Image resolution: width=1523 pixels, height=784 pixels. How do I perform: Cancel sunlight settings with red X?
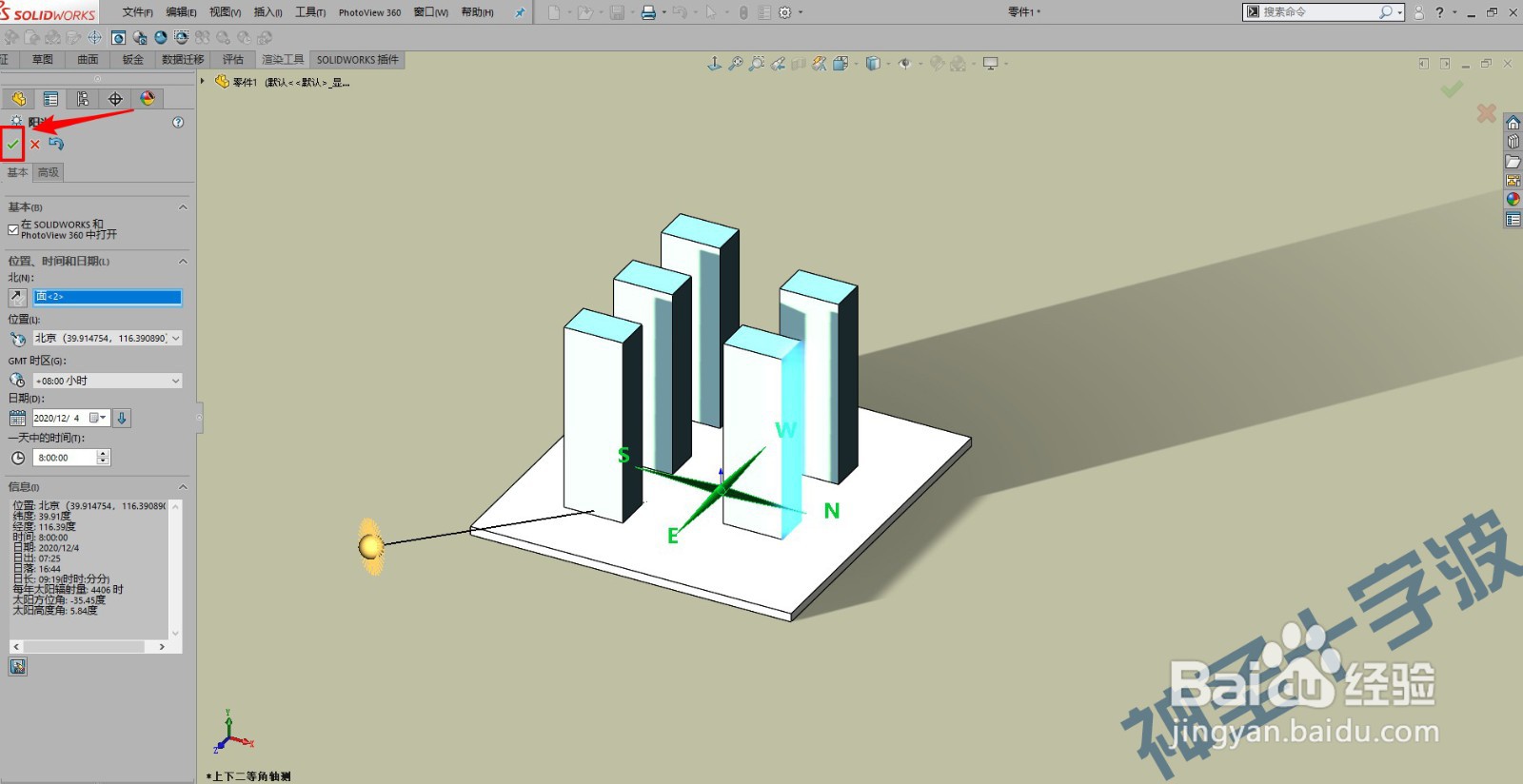pyautogui.click(x=35, y=145)
